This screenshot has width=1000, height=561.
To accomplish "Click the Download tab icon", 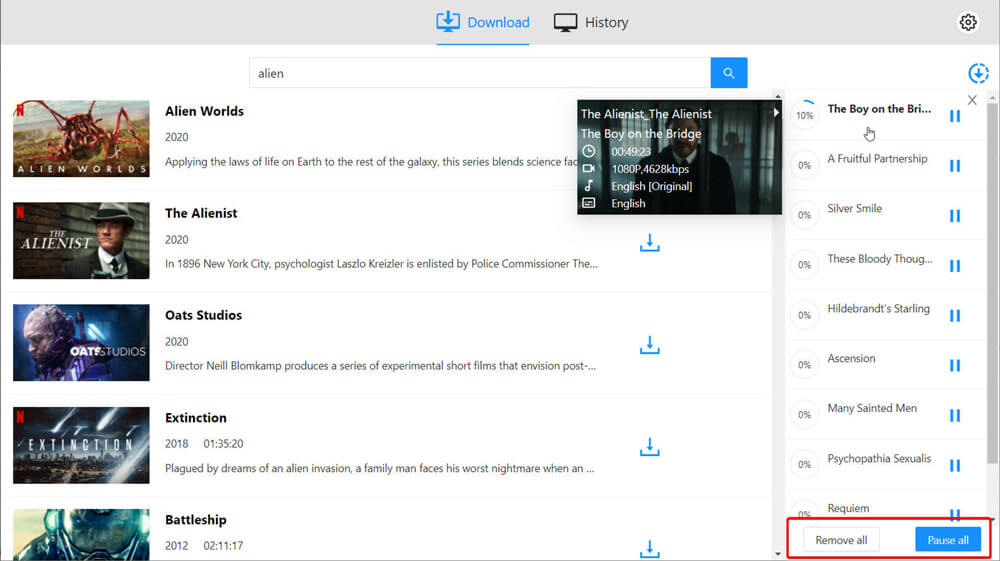I will tap(448, 22).
